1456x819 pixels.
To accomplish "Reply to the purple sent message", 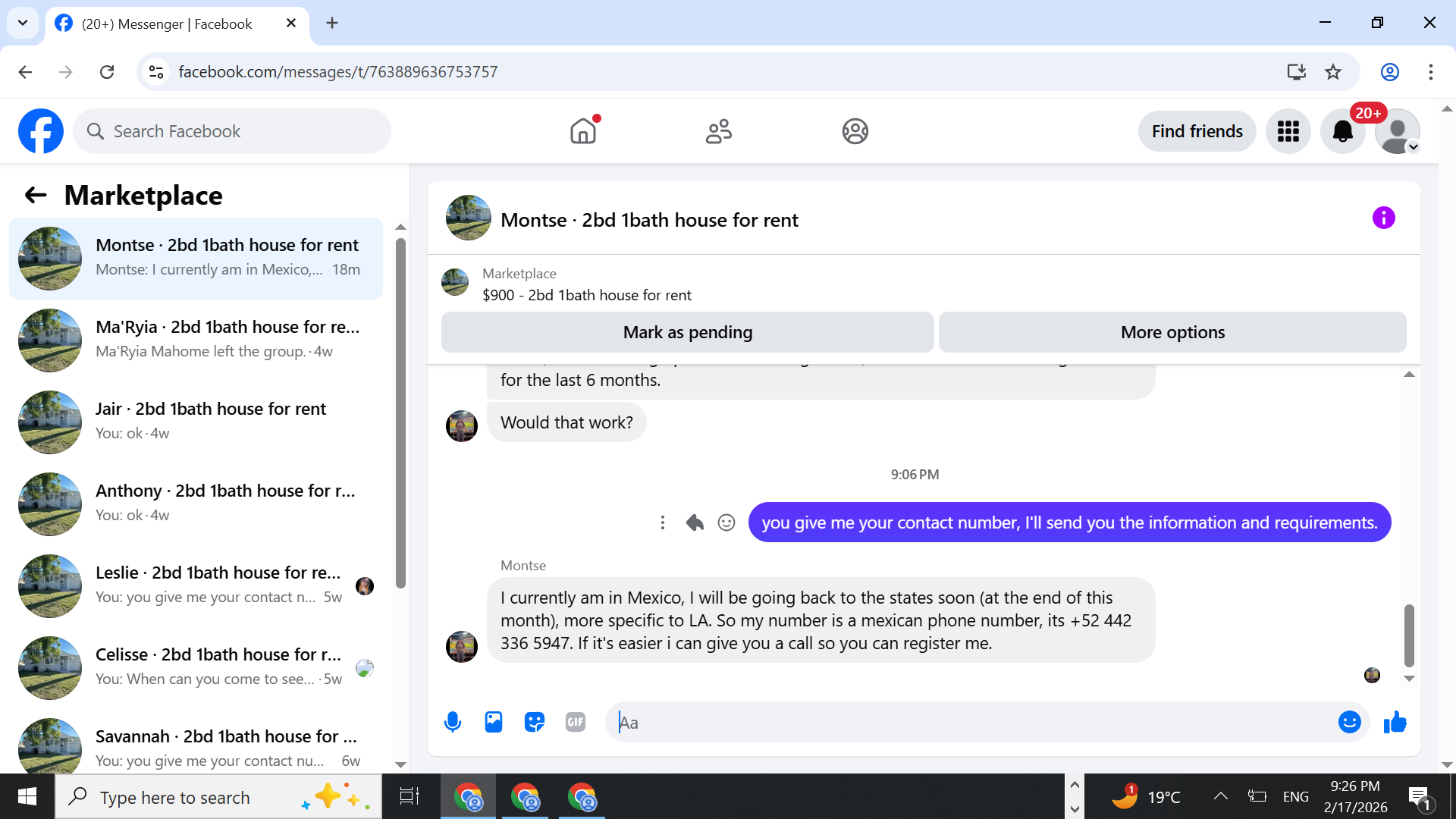I will [695, 522].
